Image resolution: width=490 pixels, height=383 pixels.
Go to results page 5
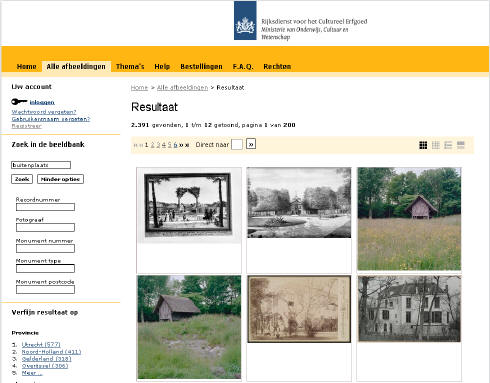(x=169, y=145)
